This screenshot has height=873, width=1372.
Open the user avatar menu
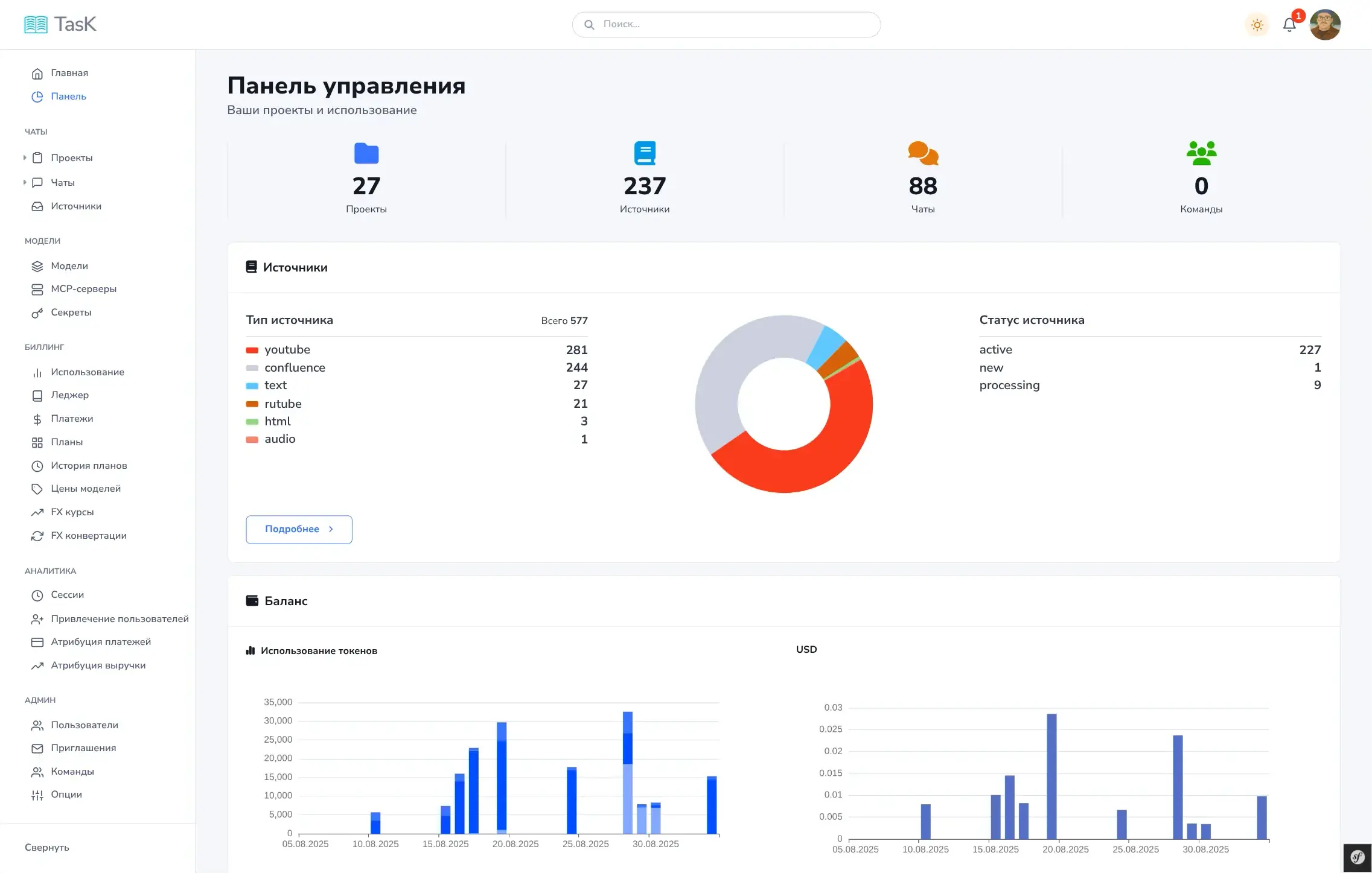pos(1325,25)
